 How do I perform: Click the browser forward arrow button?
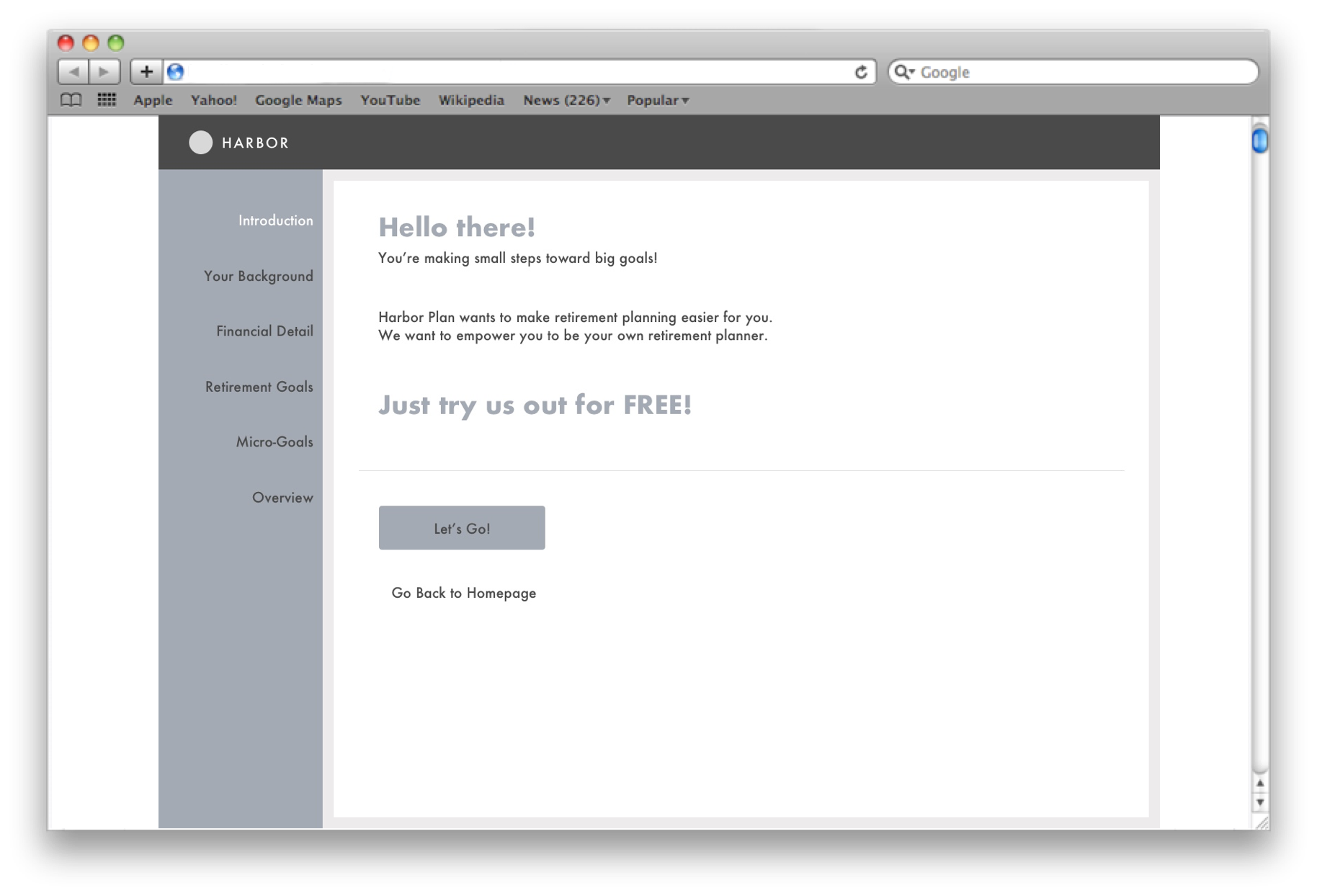[x=104, y=71]
